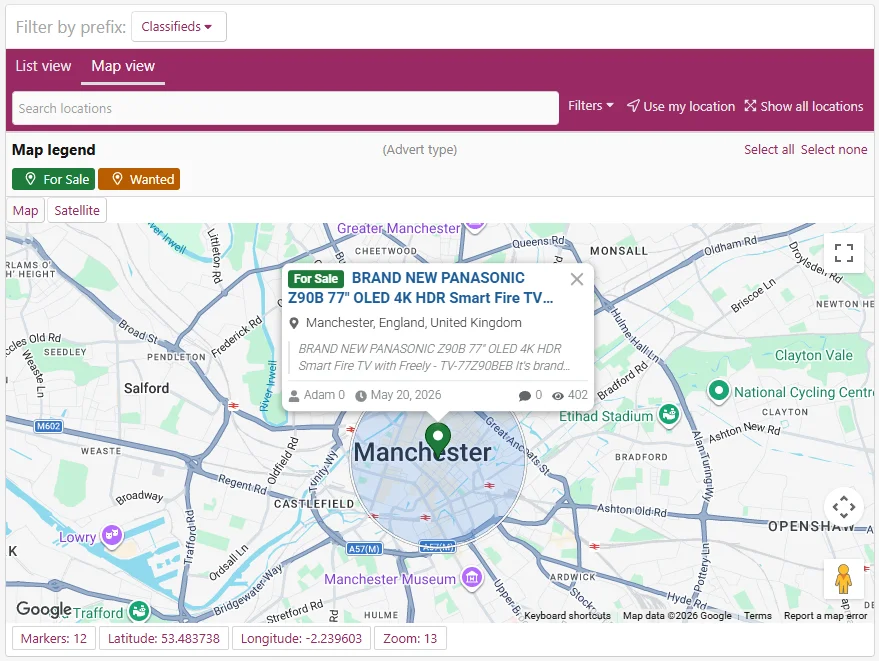Image resolution: width=879 pixels, height=661 pixels.
Task: Switch to List view tab
Action: point(43,66)
